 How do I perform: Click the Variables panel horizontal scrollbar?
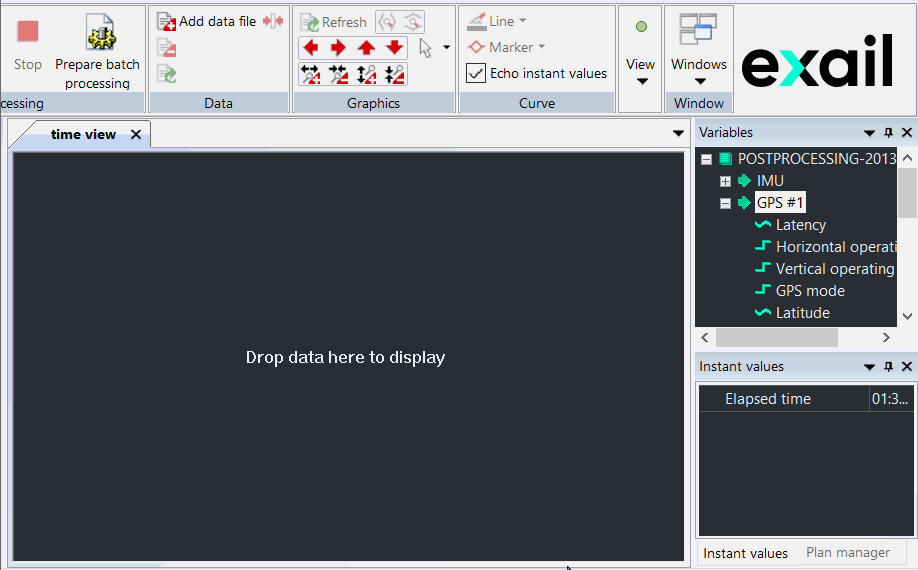pos(776,338)
